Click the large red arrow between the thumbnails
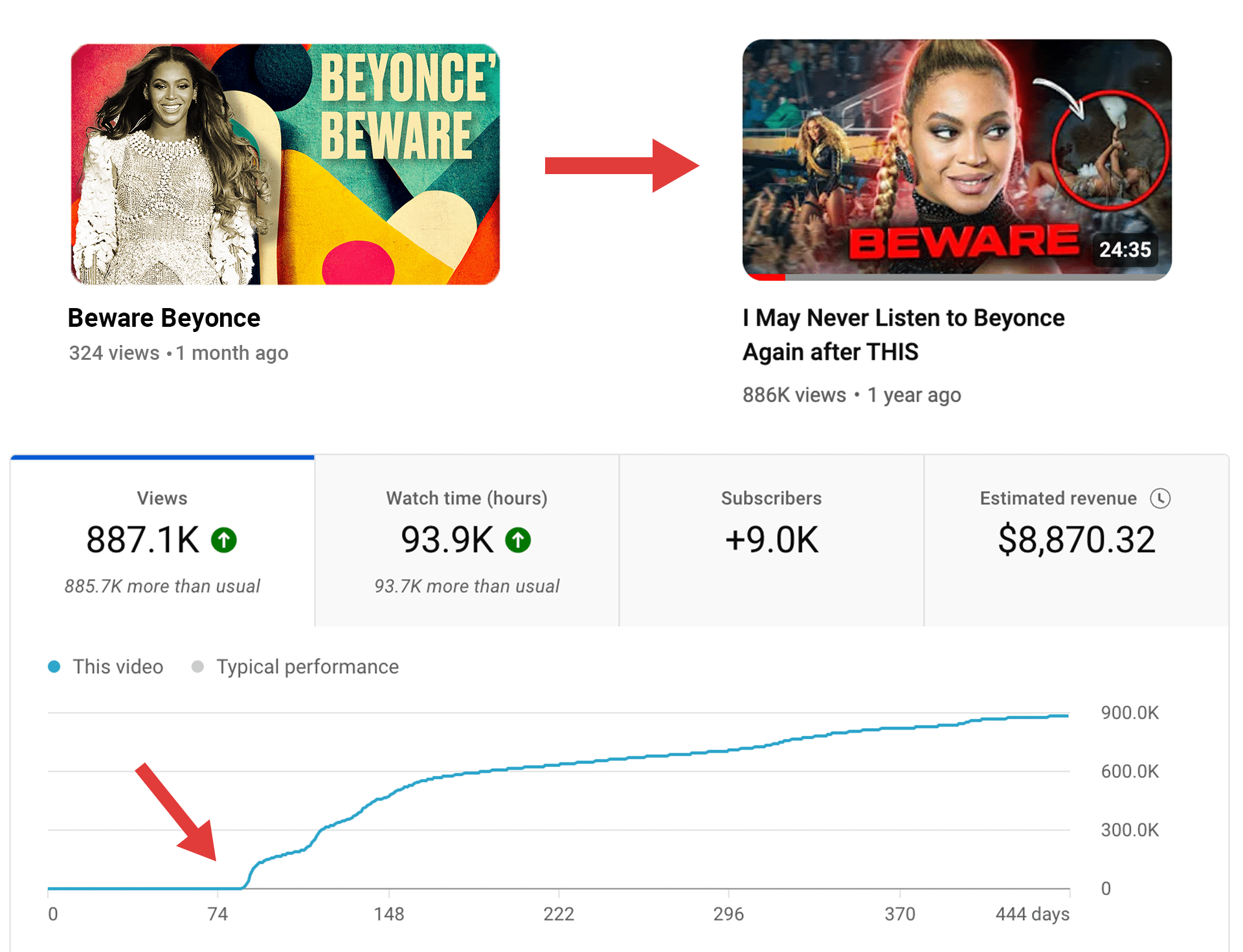The width and height of the screenshot is (1243, 952). 621,166
